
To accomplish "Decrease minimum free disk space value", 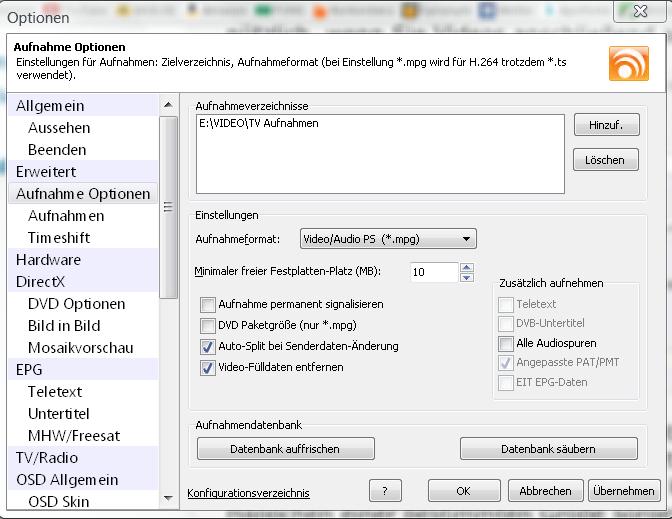I will pyautogui.click(x=466, y=277).
